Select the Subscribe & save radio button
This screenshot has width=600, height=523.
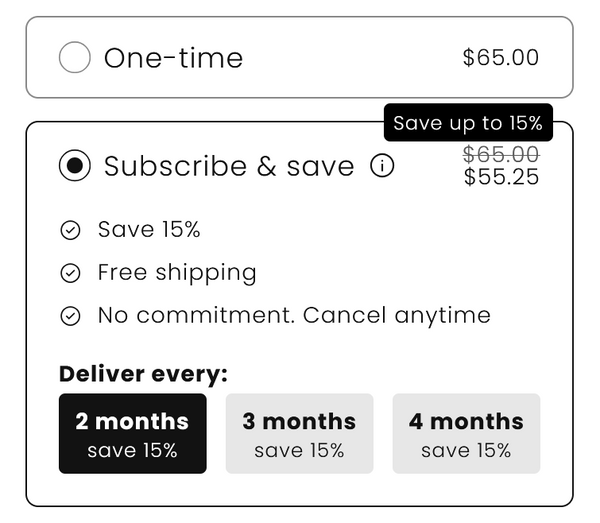click(75, 166)
